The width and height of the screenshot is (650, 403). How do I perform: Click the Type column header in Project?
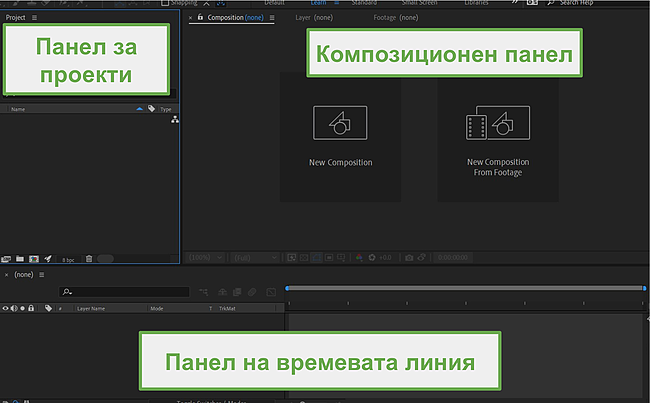point(166,109)
